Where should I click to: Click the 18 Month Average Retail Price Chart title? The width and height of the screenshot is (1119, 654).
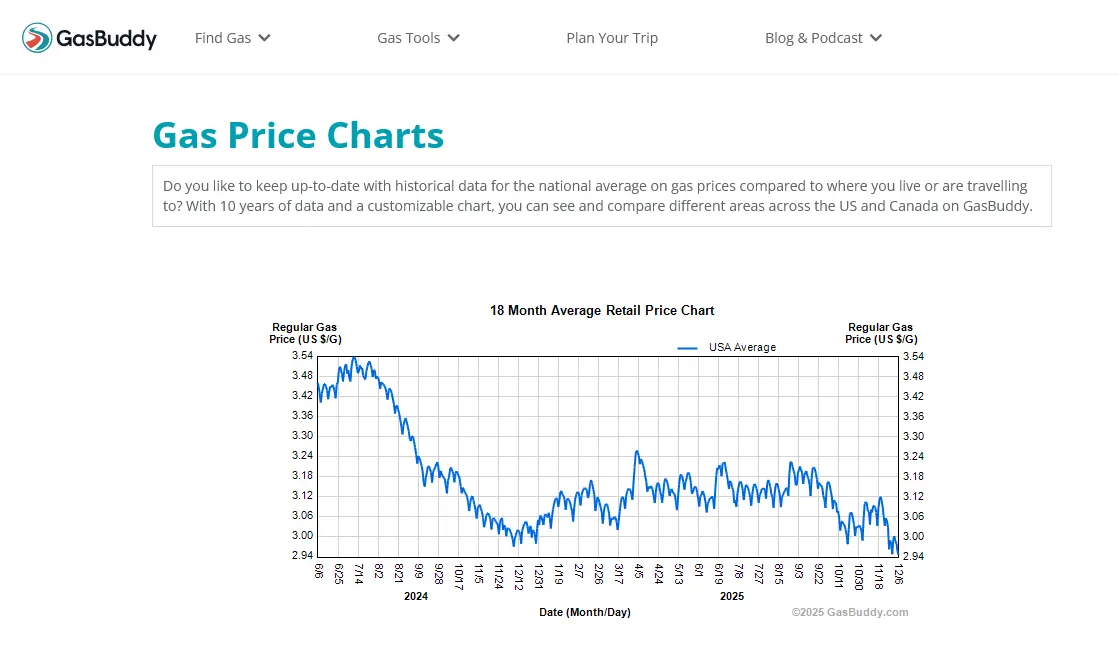602,311
